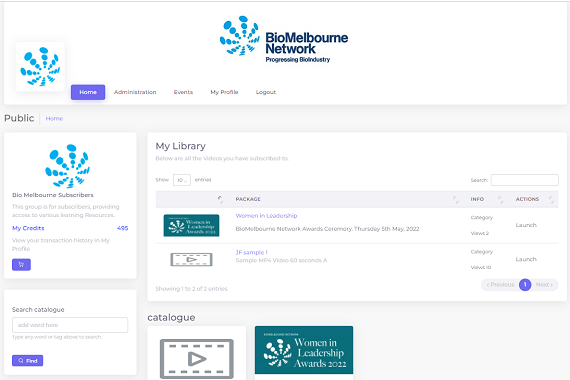Click the Home breadcrumb link
The width and height of the screenshot is (570, 380).
tap(54, 119)
